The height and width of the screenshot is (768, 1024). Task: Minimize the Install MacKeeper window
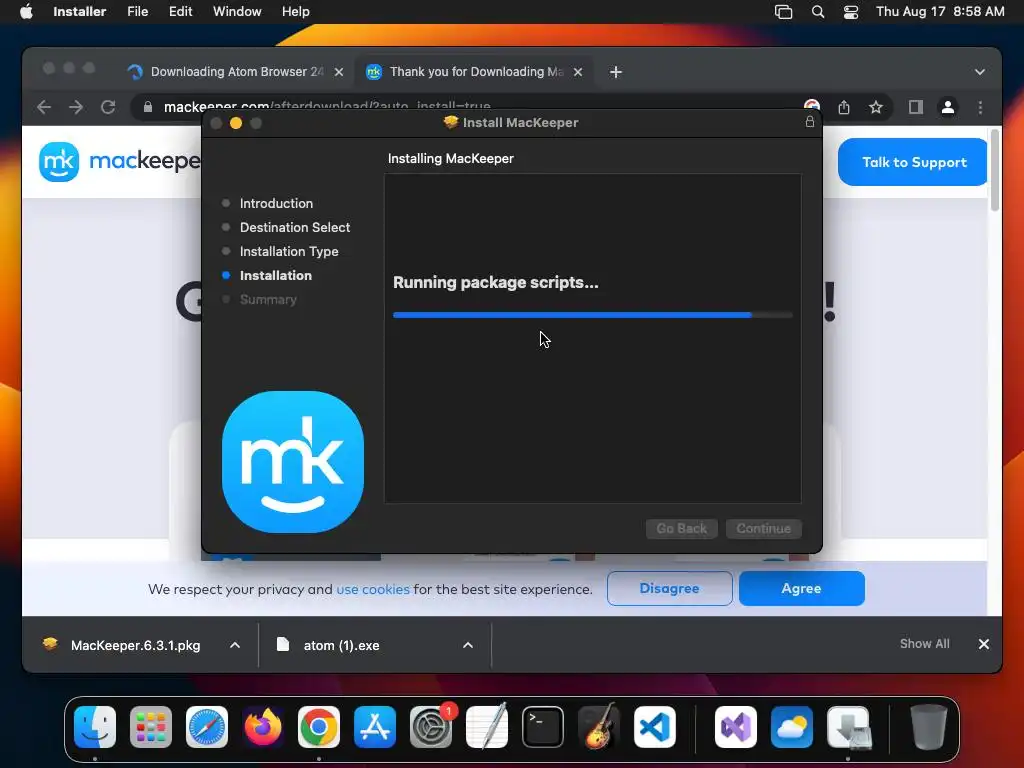(236, 123)
